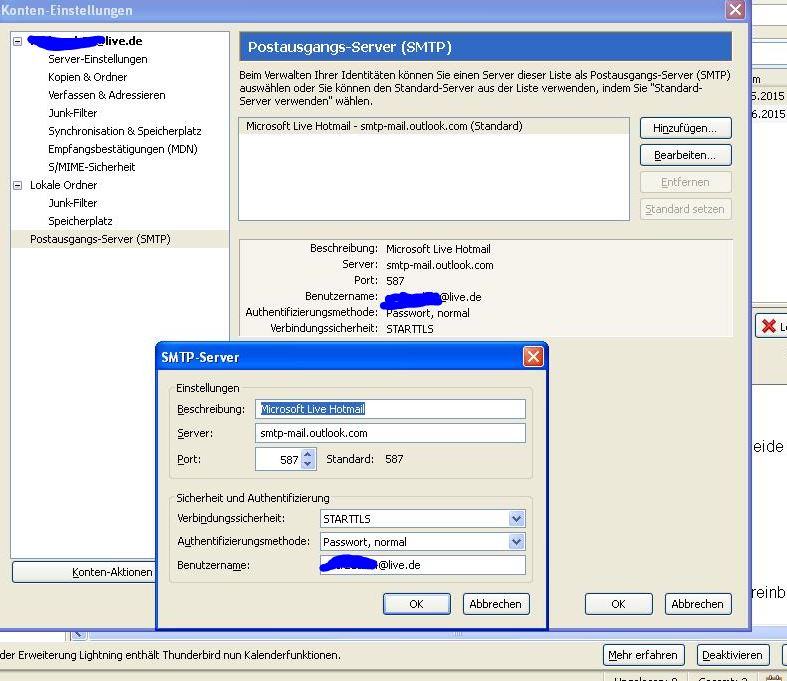Close the SMTP-Server dialog with X
The height and width of the screenshot is (681, 787).
[533, 357]
